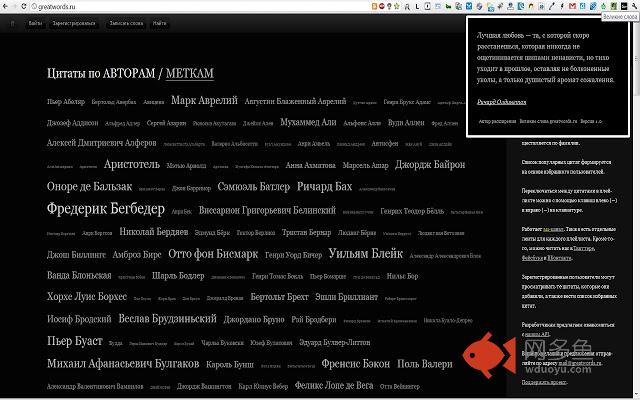Open the Chrome wrench menu
640x400 pixels.
tap(634, 6)
